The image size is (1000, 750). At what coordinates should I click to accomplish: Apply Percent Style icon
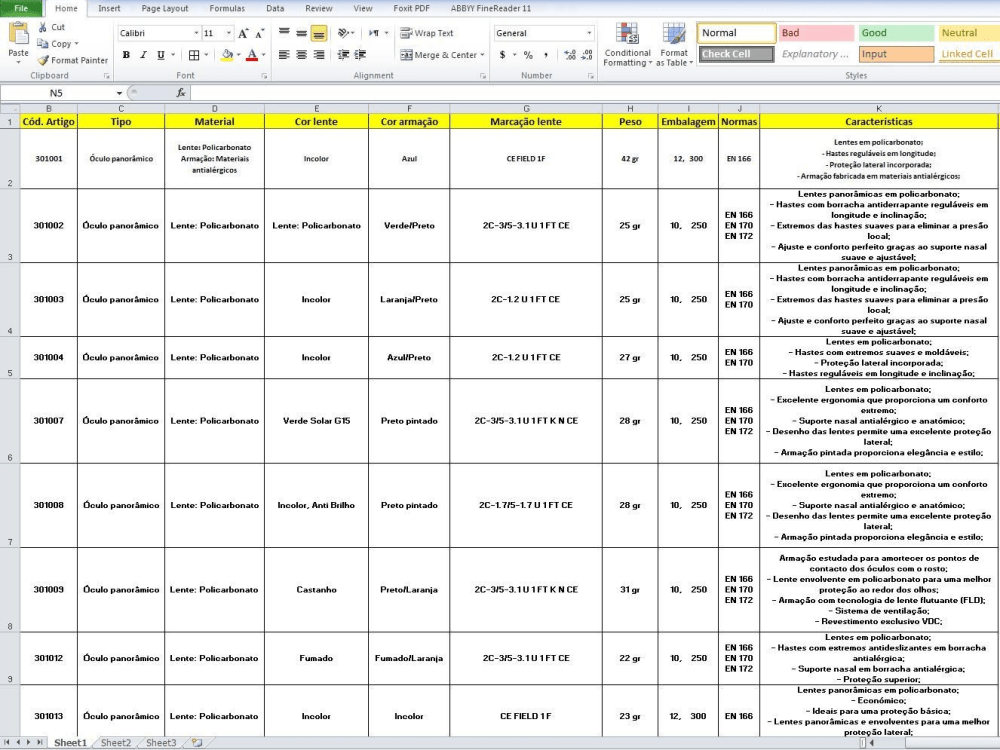click(x=528, y=55)
